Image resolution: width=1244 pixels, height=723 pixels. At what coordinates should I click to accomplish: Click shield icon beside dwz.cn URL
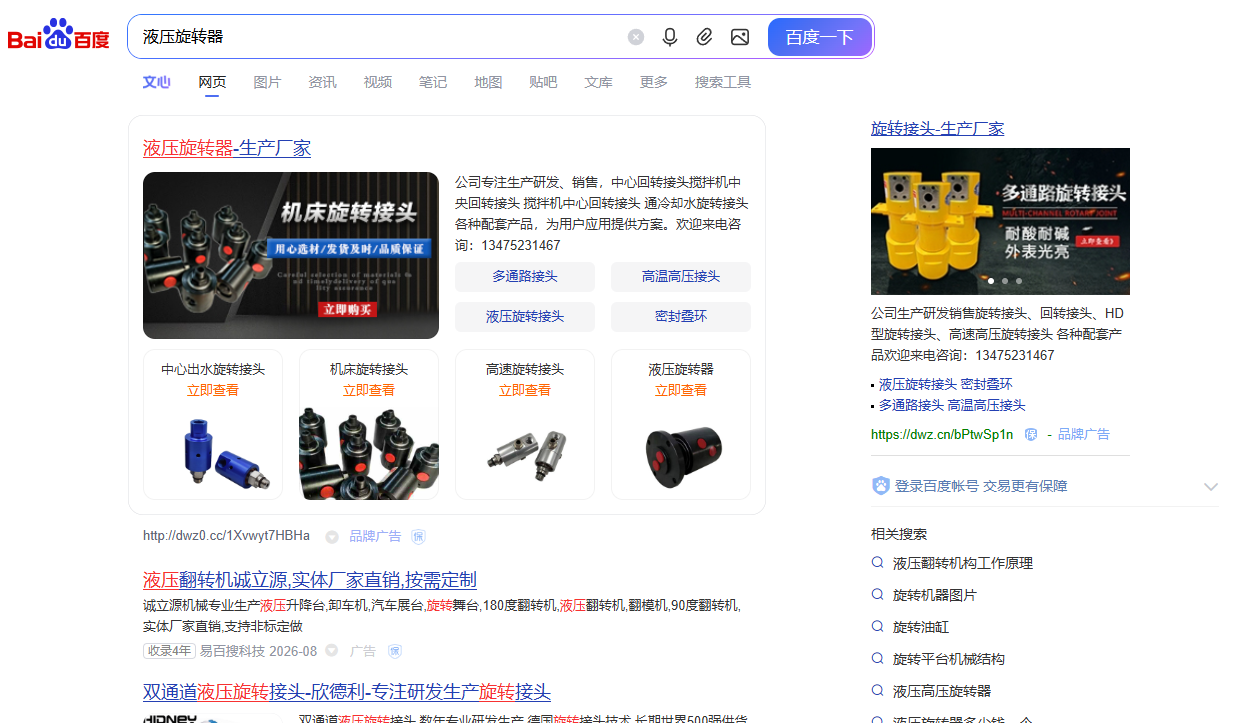tap(1031, 434)
